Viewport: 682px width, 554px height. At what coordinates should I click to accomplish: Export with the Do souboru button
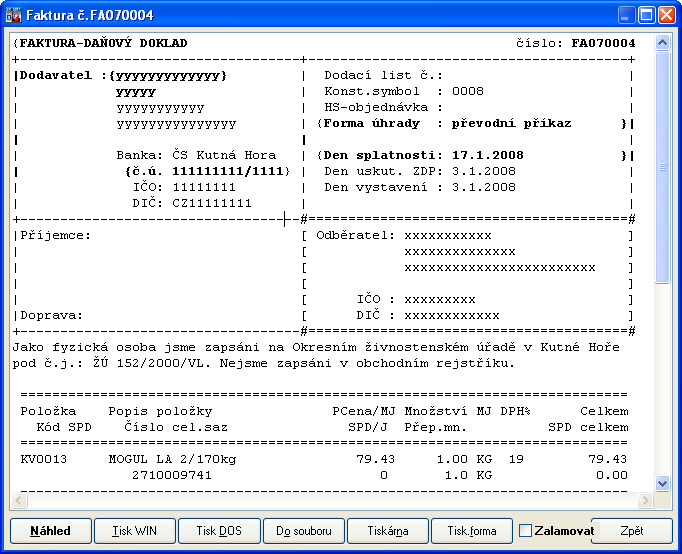coord(304,531)
